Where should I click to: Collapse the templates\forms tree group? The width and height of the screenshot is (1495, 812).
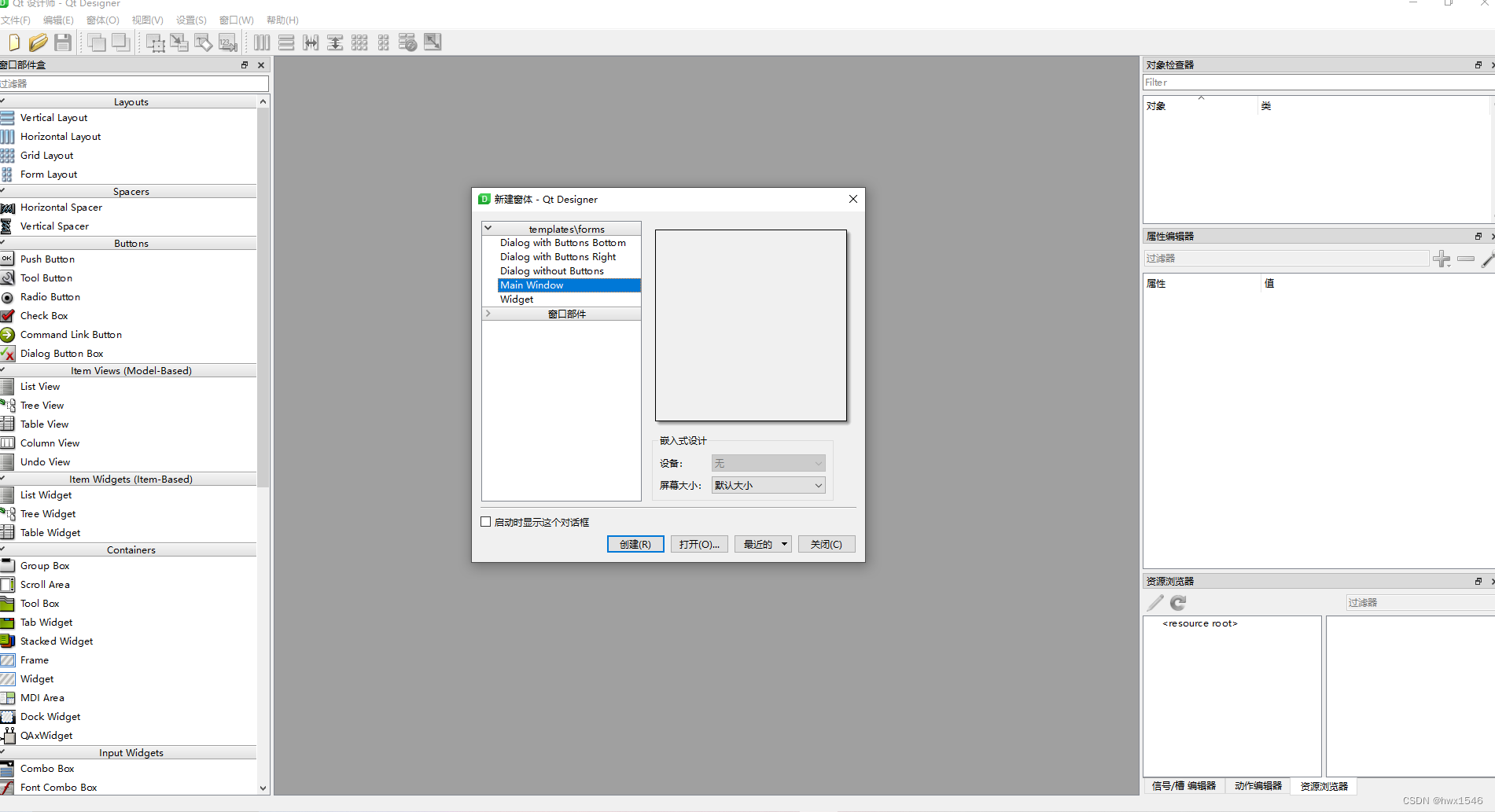(488, 229)
